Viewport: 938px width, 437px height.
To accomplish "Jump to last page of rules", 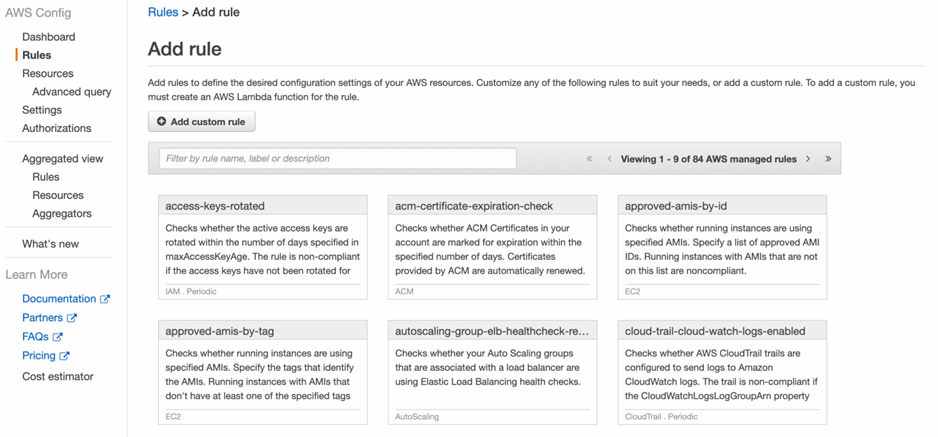I will [x=828, y=159].
